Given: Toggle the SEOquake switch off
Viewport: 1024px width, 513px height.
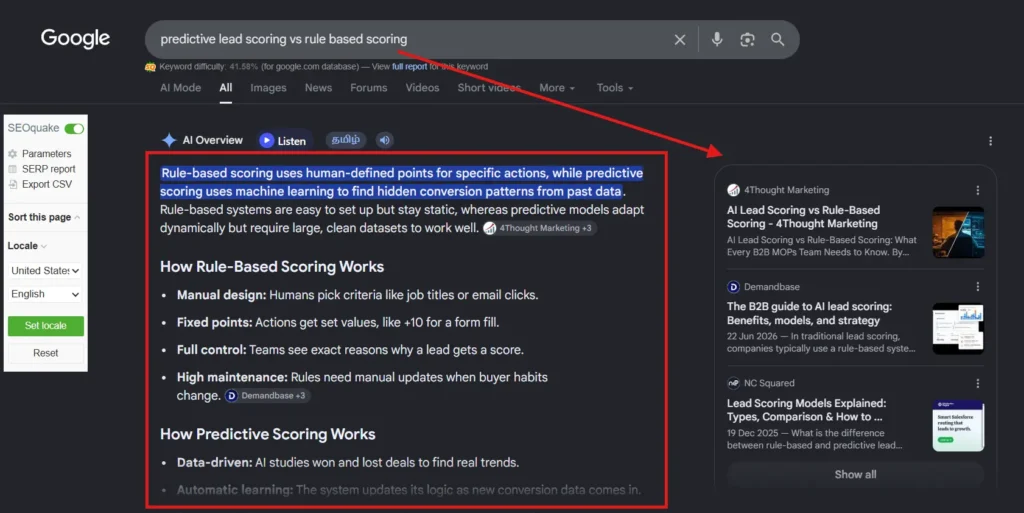Looking at the screenshot, I should (x=74, y=129).
